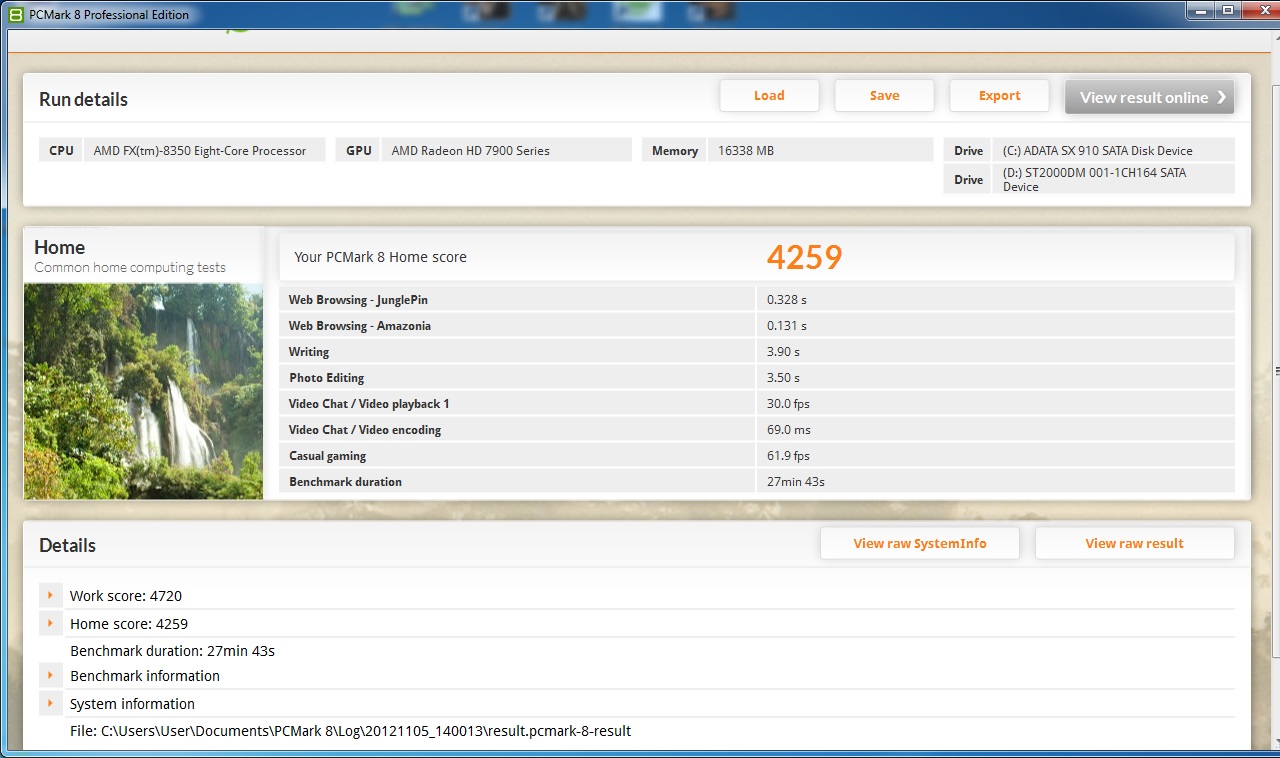Click the Details section heading
This screenshot has width=1280, height=758.
67,545
